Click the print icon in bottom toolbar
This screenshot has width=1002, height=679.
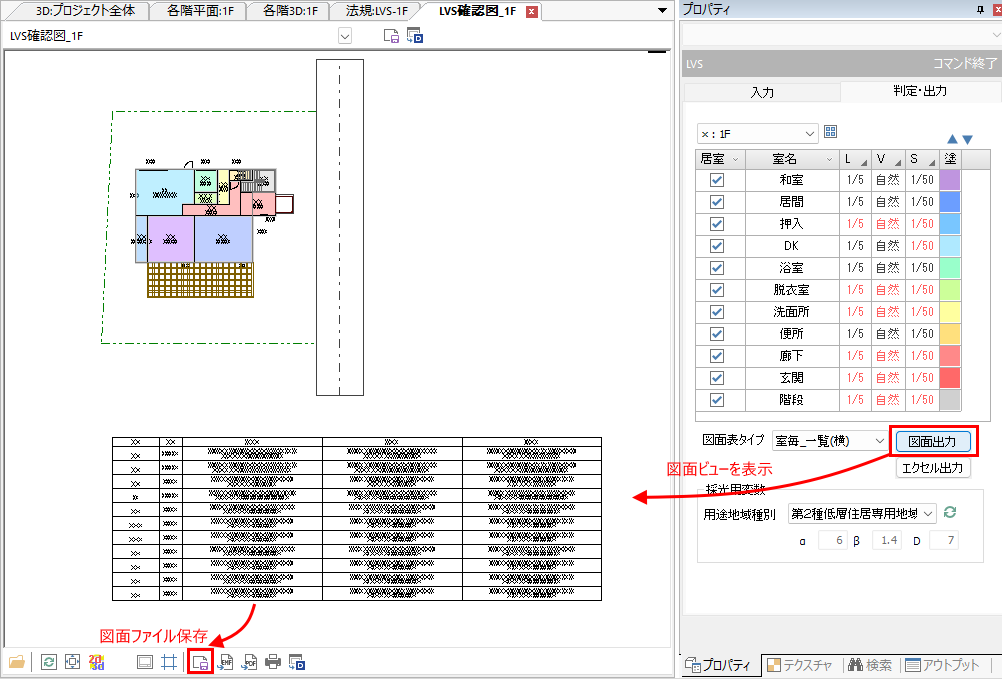pos(272,662)
